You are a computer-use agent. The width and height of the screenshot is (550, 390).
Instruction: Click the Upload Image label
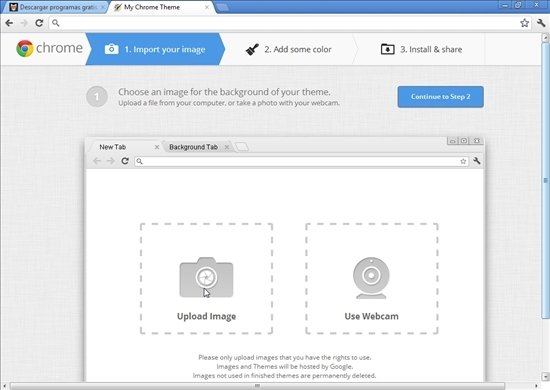point(206,316)
